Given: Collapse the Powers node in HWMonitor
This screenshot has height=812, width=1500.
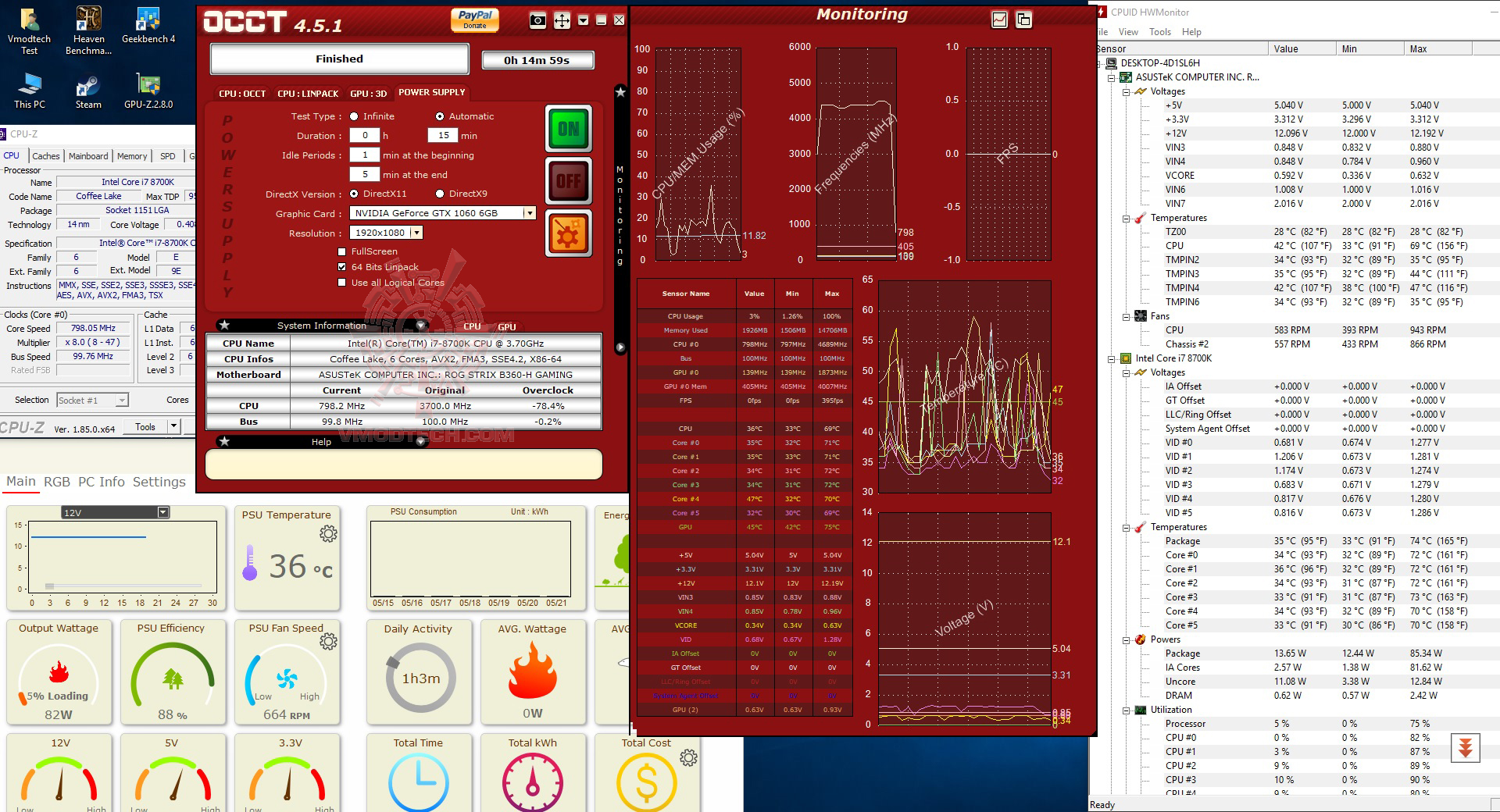Looking at the screenshot, I should tap(1127, 639).
